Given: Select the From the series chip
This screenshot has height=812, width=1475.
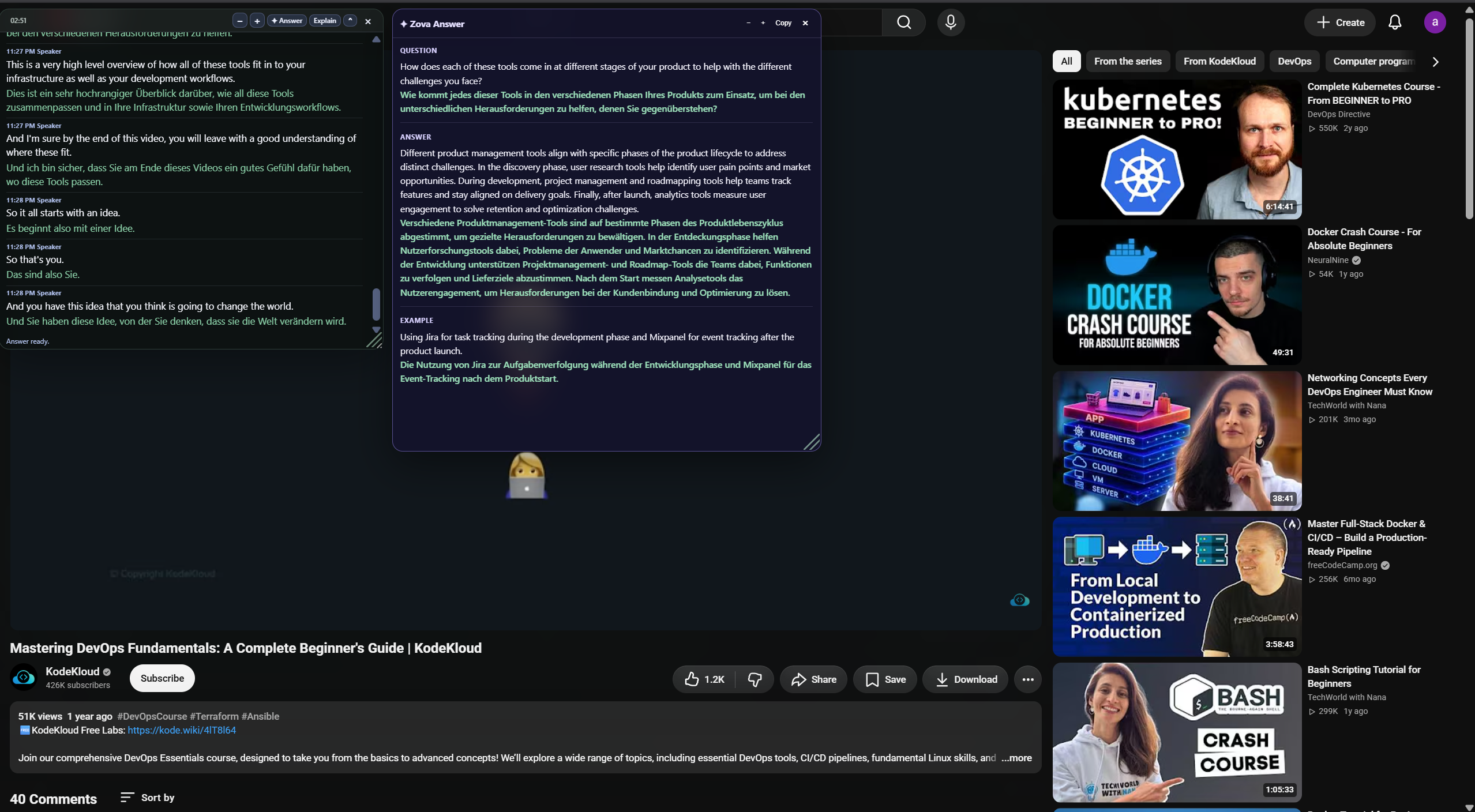Looking at the screenshot, I should (1128, 61).
